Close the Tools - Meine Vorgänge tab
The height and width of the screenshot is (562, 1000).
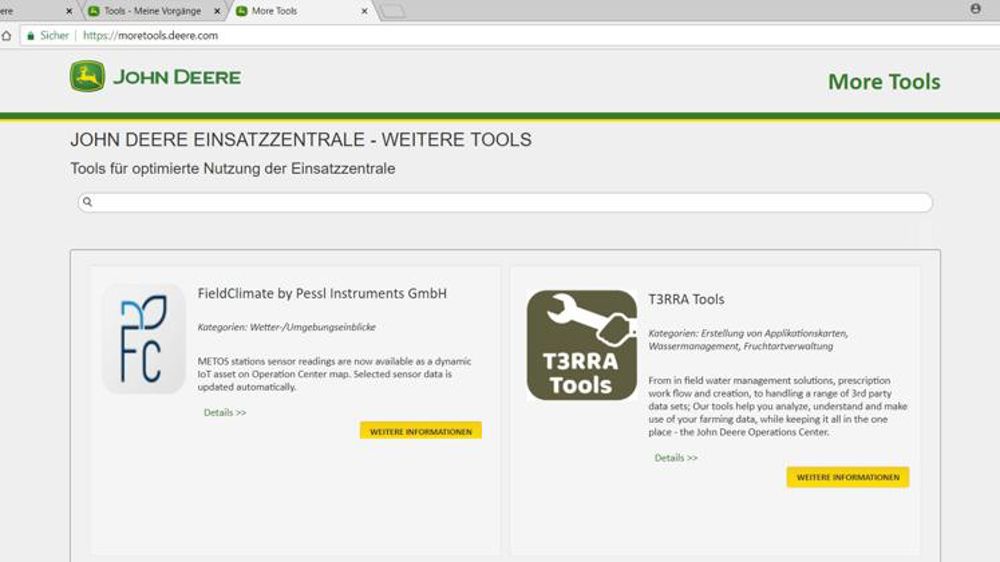click(215, 11)
